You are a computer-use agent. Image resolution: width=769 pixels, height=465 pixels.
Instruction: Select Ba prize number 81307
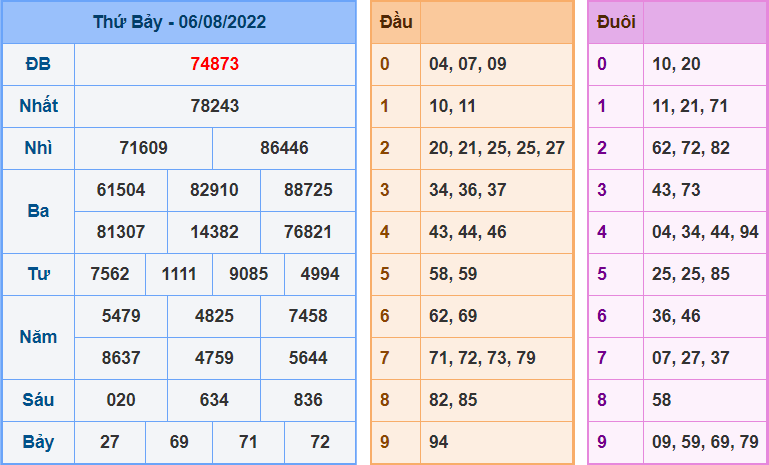121,232
